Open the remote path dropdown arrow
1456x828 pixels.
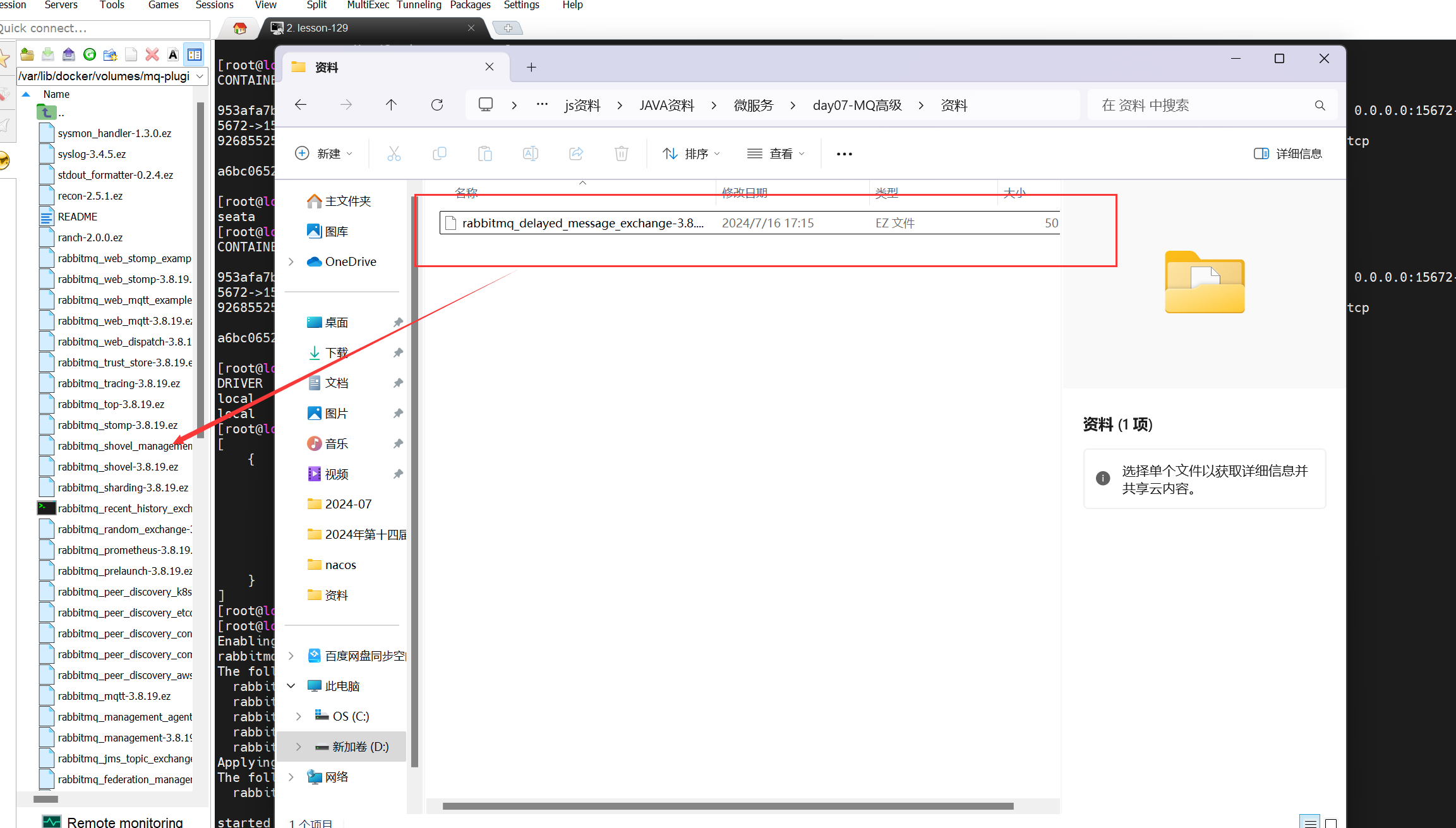[200, 76]
